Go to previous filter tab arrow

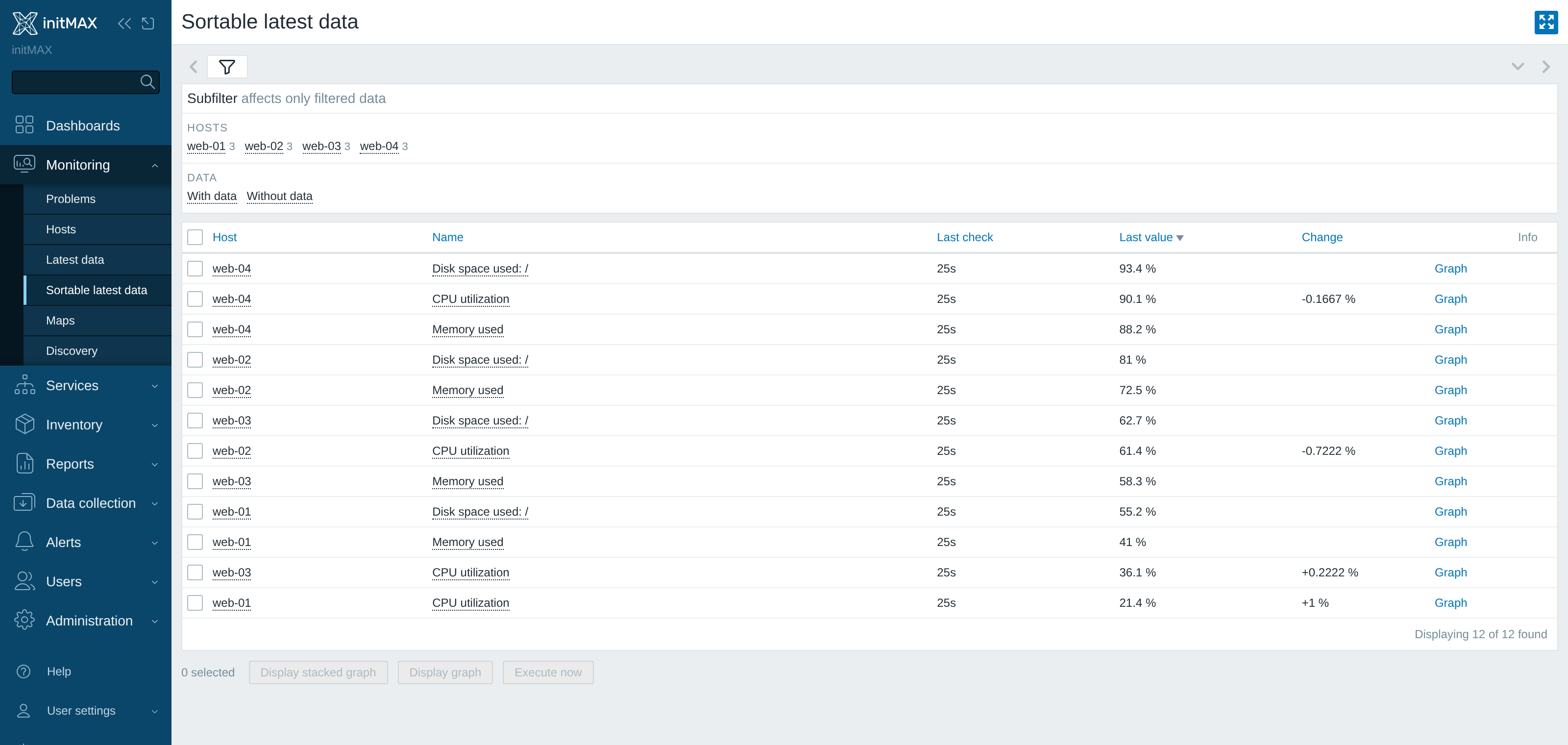click(x=194, y=67)
